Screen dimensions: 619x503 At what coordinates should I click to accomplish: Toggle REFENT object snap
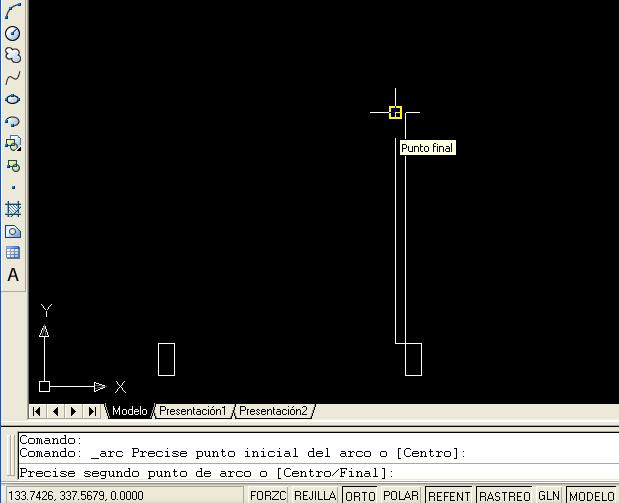[449, 495]
